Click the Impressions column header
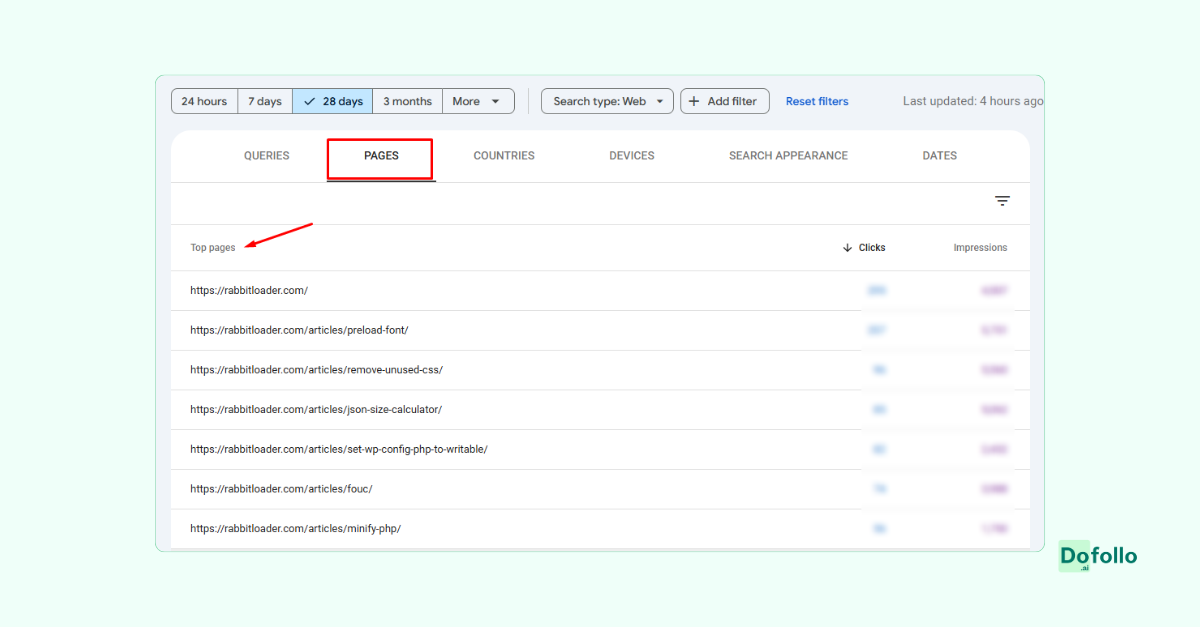Image resolution: width=1200 pixels, height=627 pixels. tap(979, 247)
